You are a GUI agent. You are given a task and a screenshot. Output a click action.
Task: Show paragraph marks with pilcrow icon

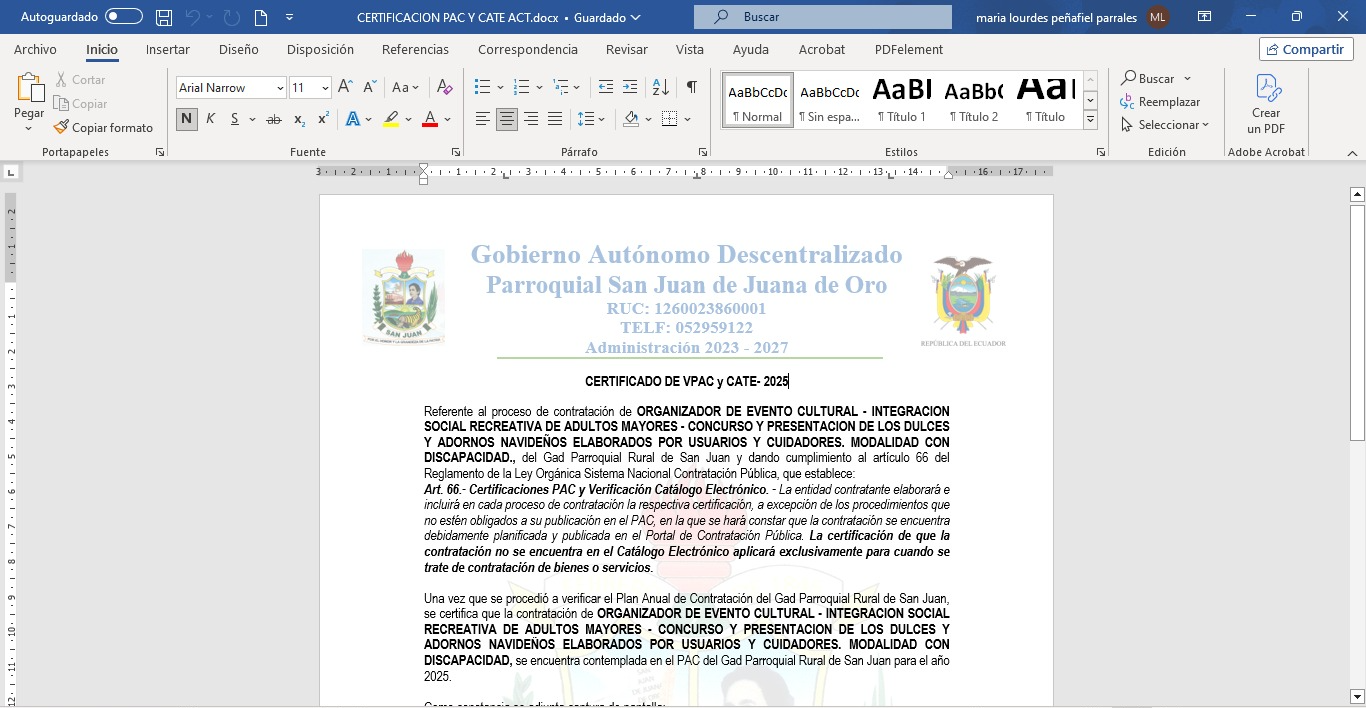[x=691, y=87]
